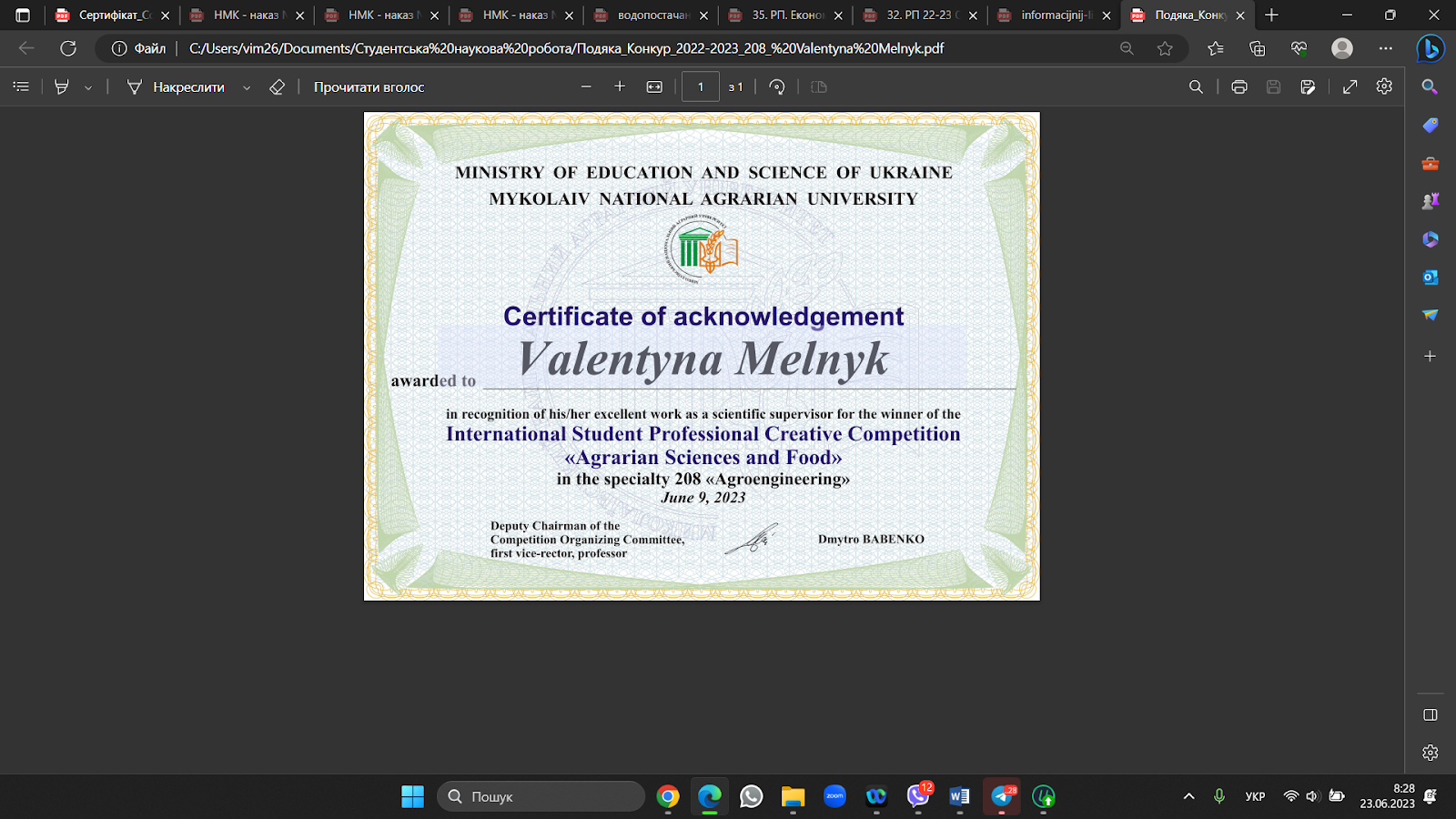
Task: Open clock and date 23.06.2023
Action: tap(1388, 796)
